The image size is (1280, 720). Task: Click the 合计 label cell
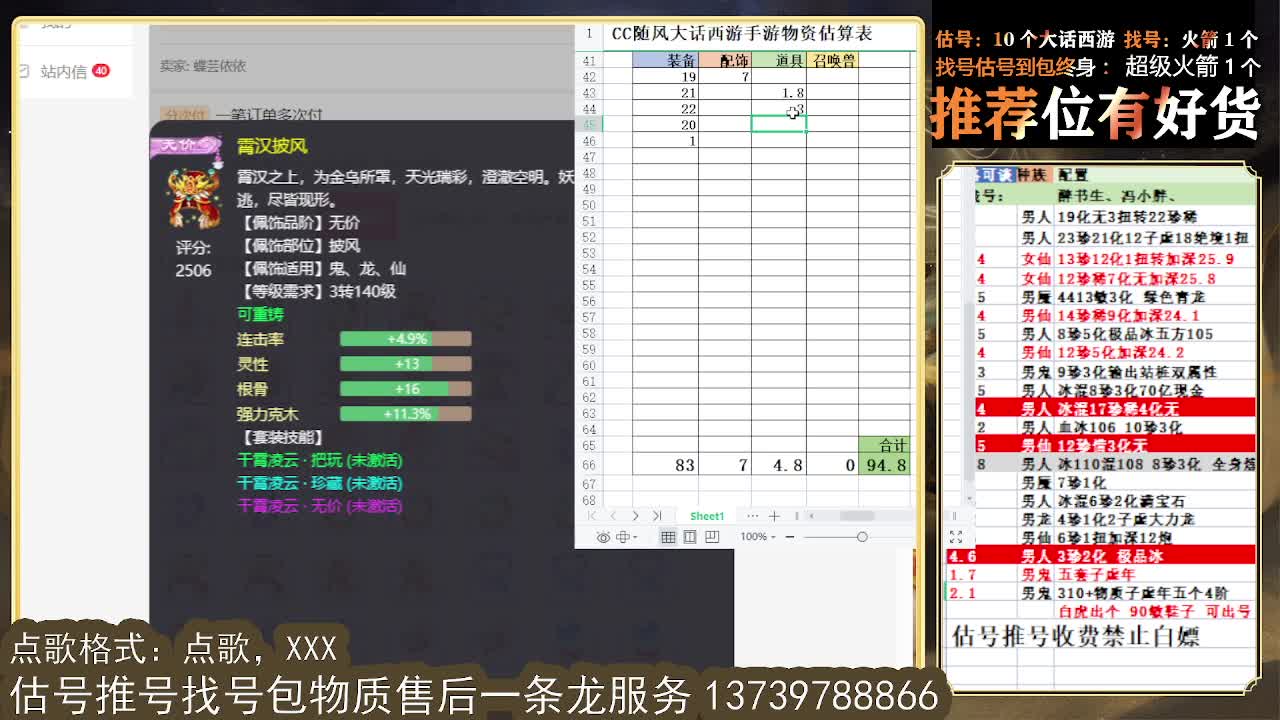[x=884, y=445]
